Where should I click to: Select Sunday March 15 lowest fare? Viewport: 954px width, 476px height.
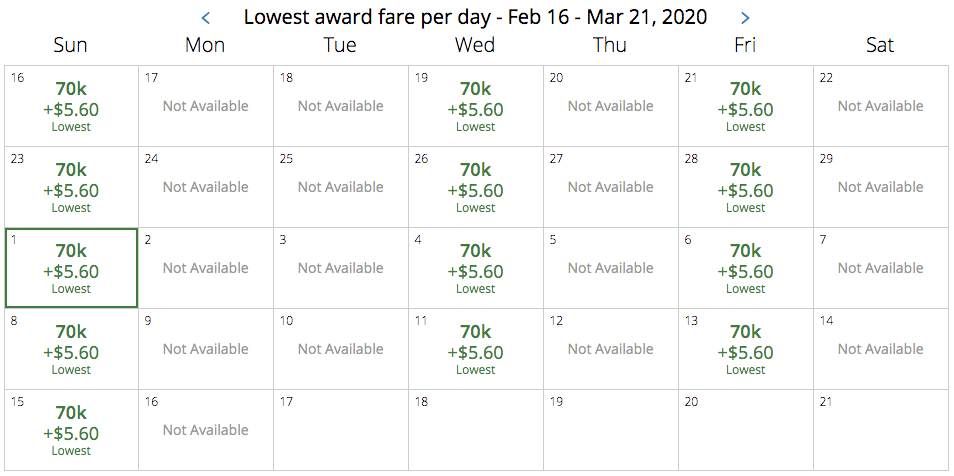(x=71, y=430)
